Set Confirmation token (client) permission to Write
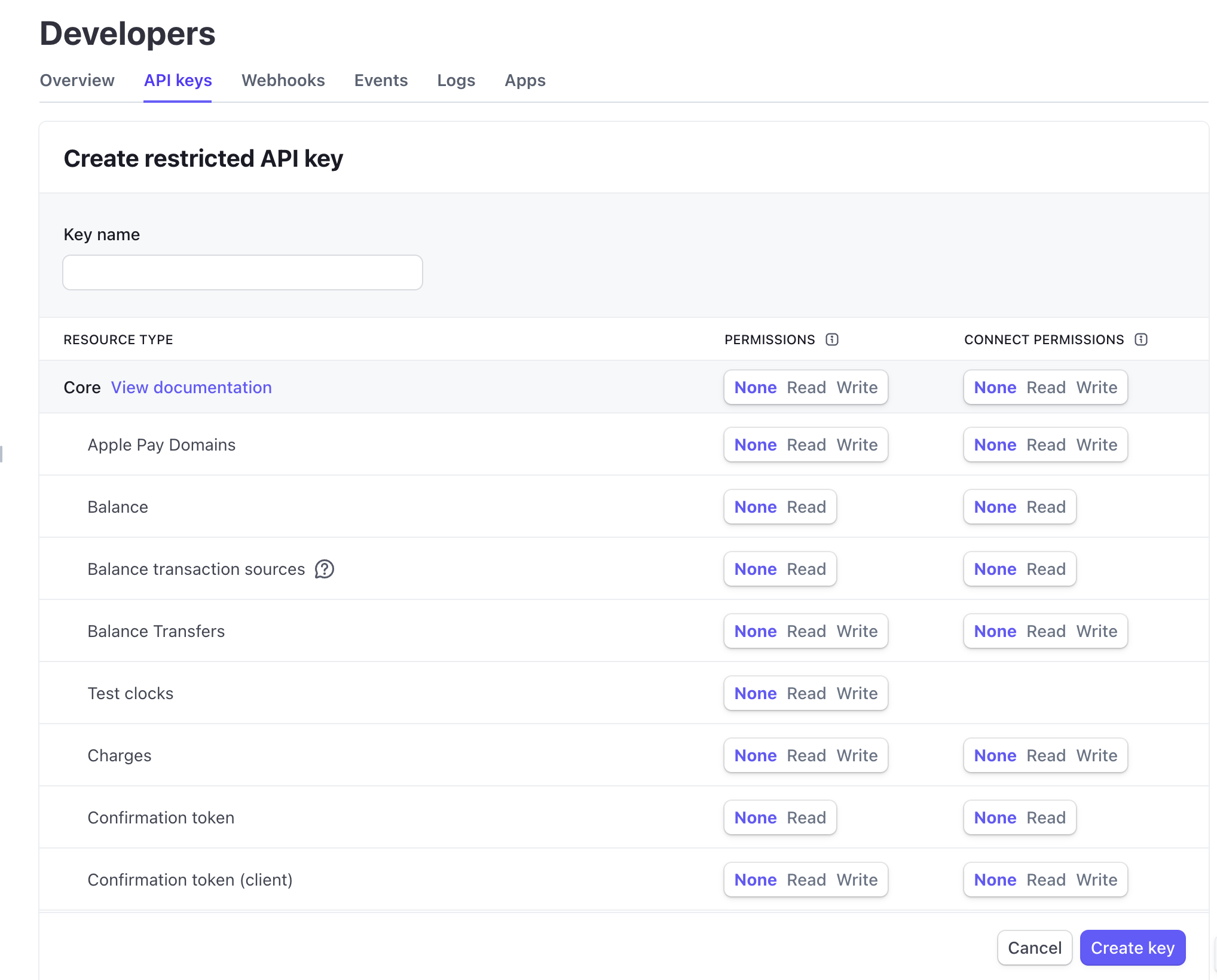Image resolution: width=1217 pixels, height=980 pixels. pos(857,880)
